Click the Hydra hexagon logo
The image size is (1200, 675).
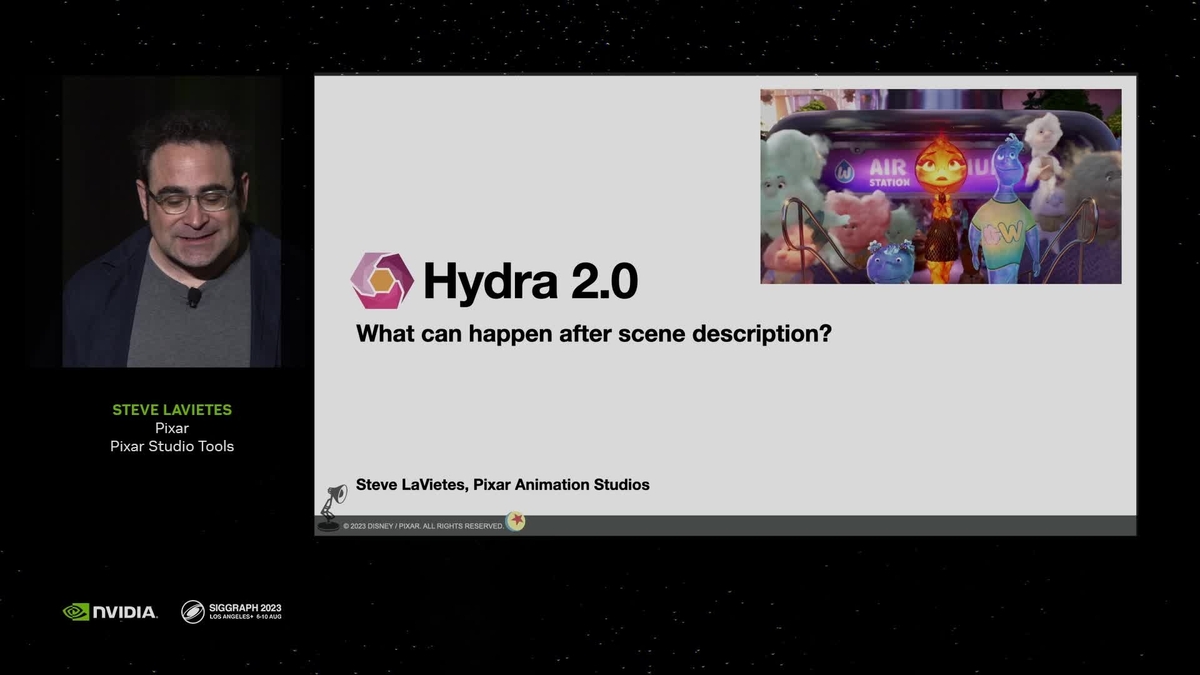click(x=382, y=281)
